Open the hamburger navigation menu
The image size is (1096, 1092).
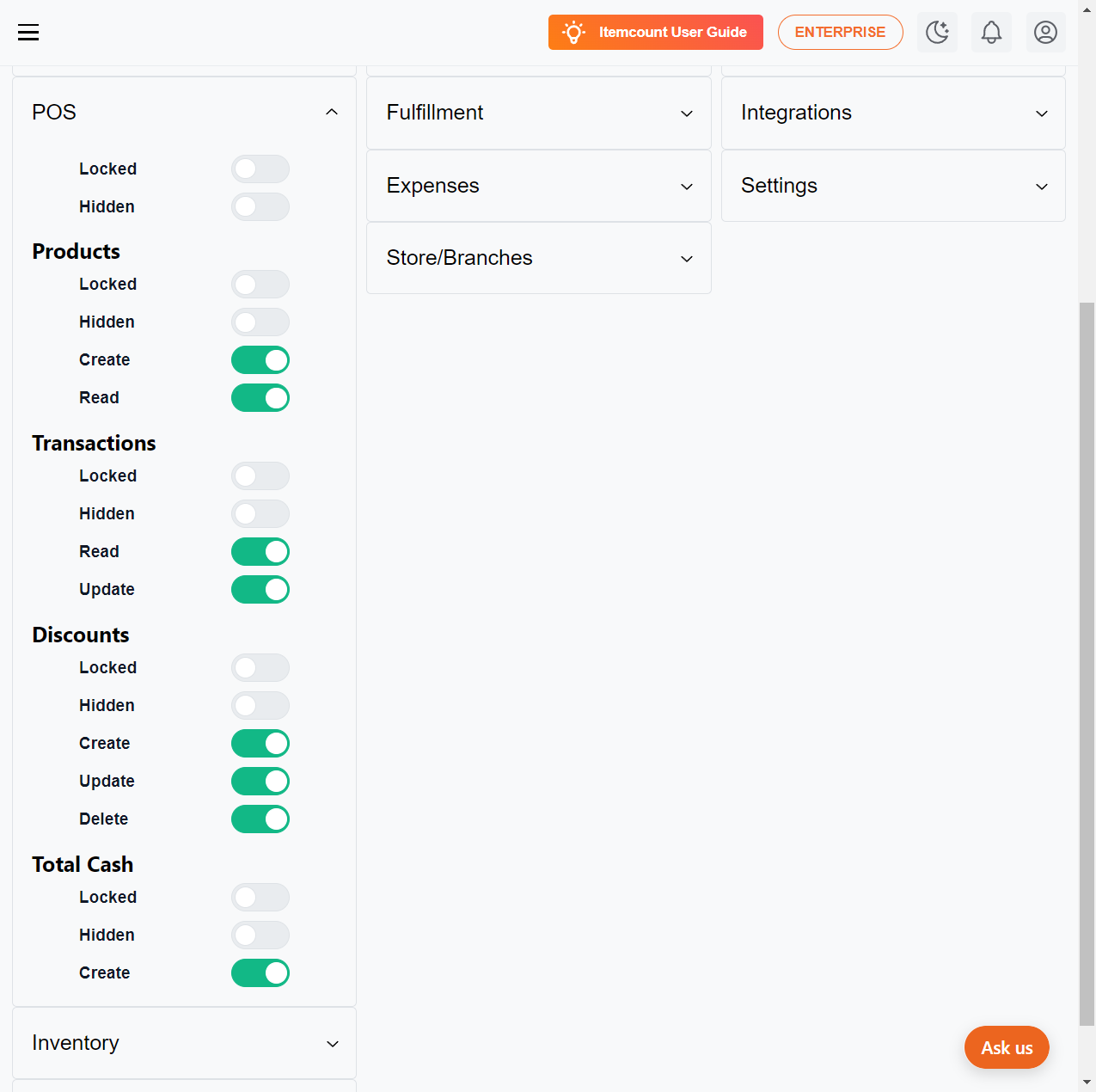[x=28, y=33]
